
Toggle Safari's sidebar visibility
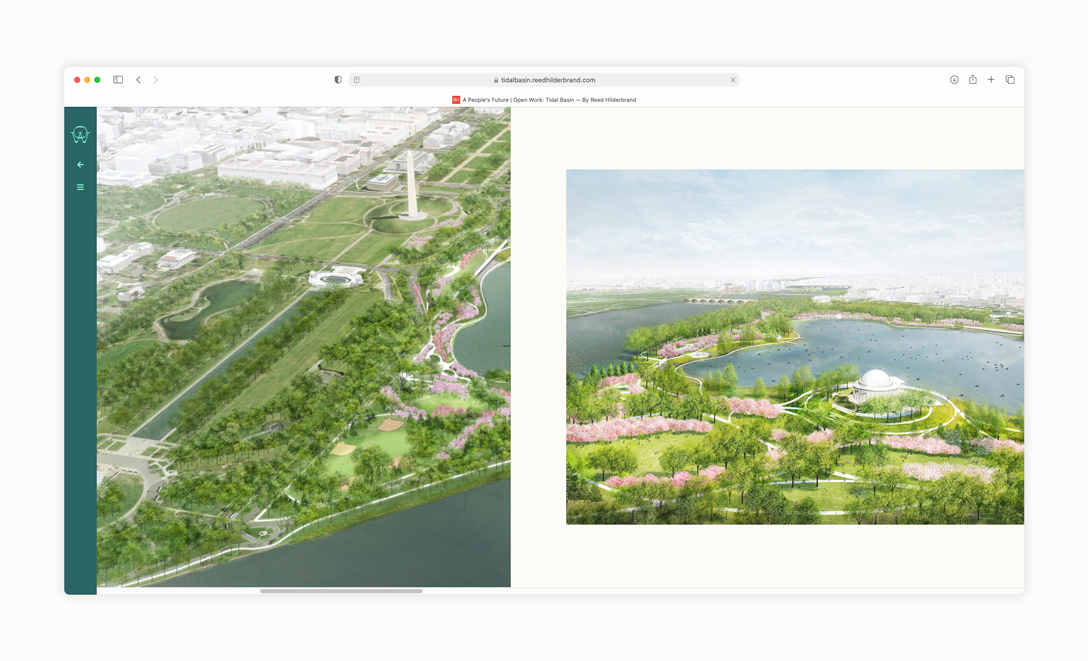117,79
